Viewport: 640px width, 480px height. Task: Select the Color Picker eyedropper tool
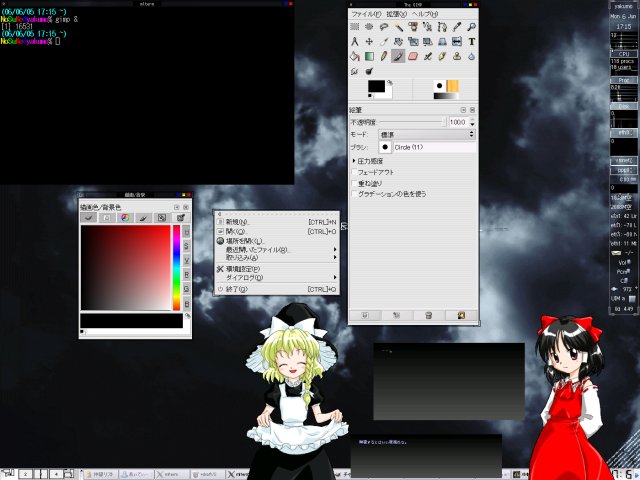coord(457,27)
